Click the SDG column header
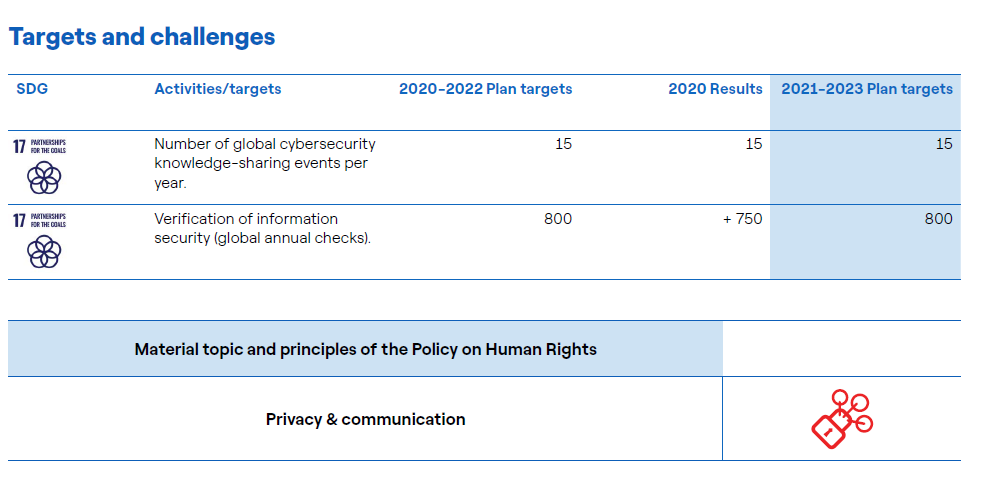997x495 pixels. tap(32, 89)
